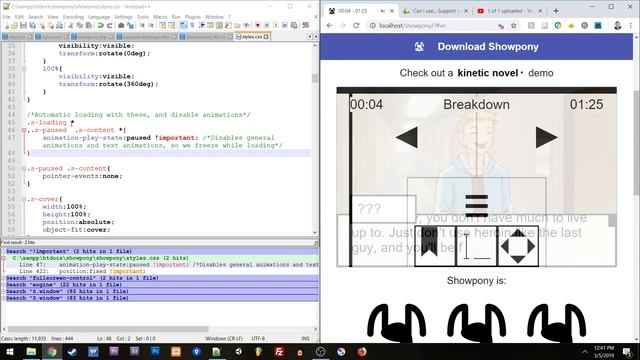Screen dimensions: 640x360
Task: Click the Redo arrow in Notepad++ toolbar
Action: pos(109,25)
